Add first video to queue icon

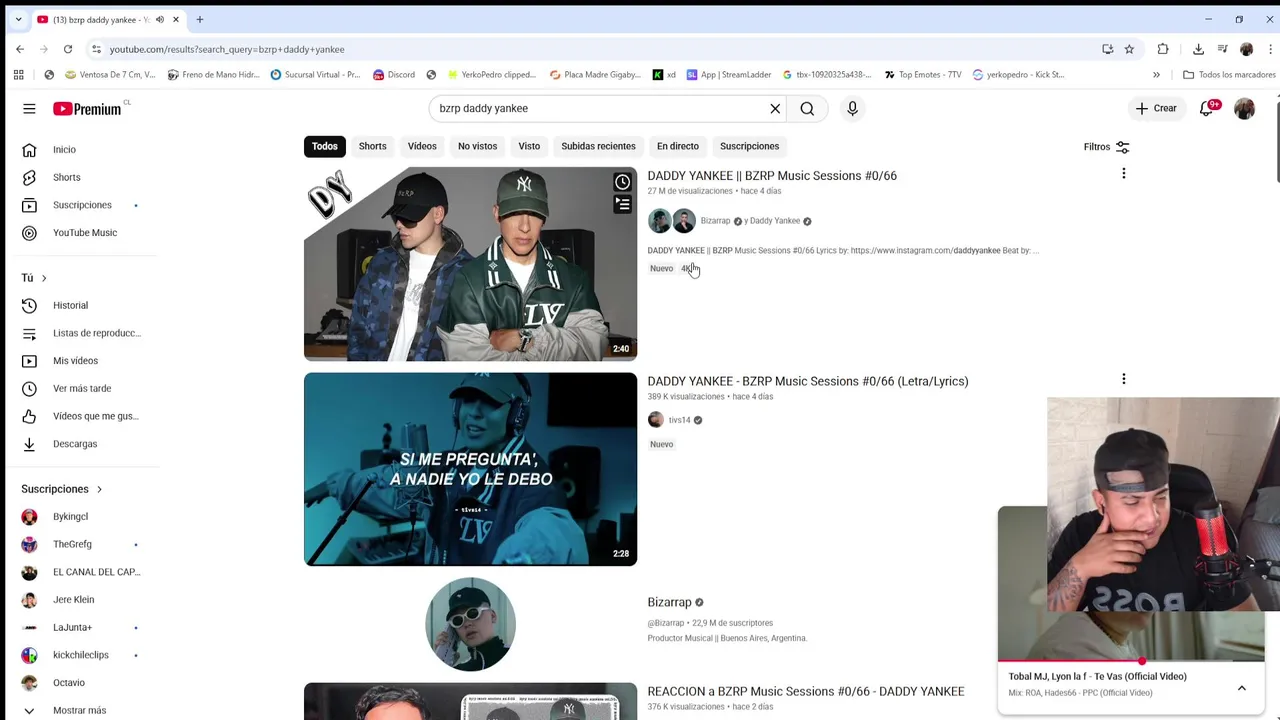pyautogui.click(x=622, y=204)
